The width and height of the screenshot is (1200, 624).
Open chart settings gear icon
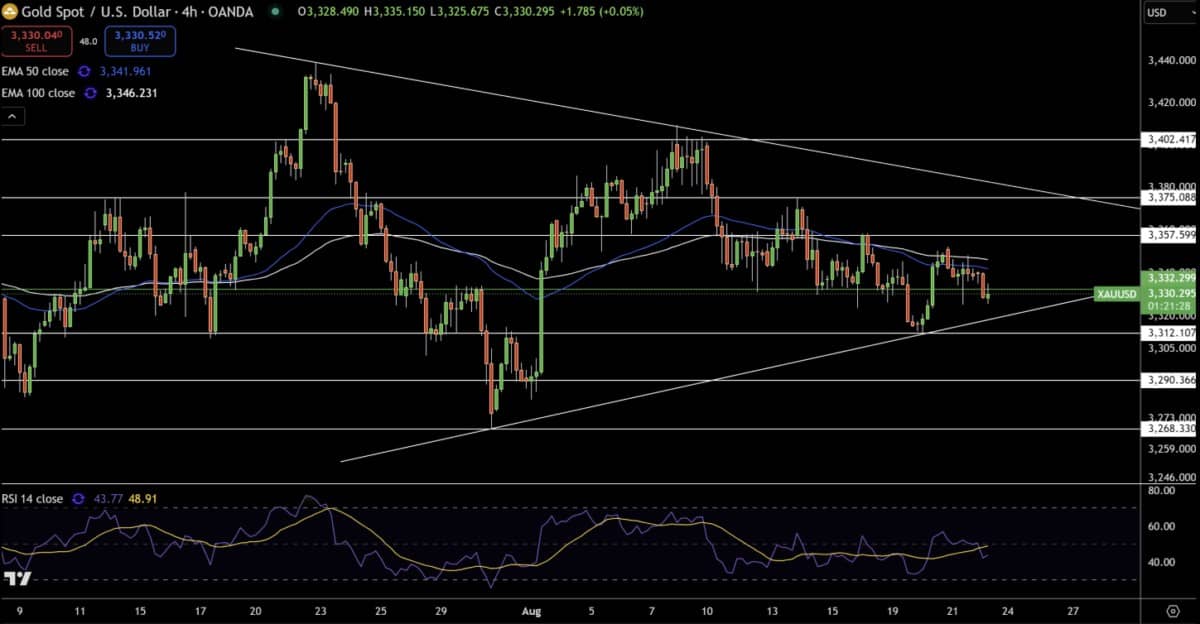pos(1172,609)
